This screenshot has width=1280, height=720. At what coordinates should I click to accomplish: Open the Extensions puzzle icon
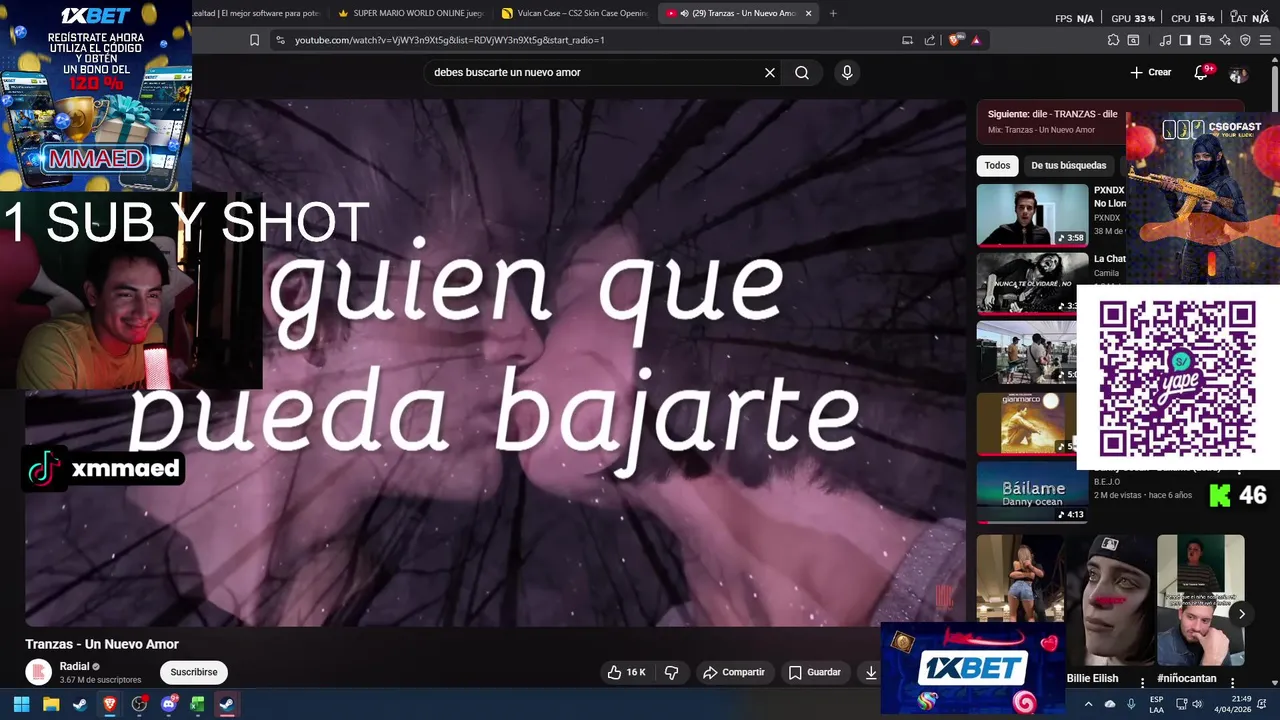click(1113, 40)
